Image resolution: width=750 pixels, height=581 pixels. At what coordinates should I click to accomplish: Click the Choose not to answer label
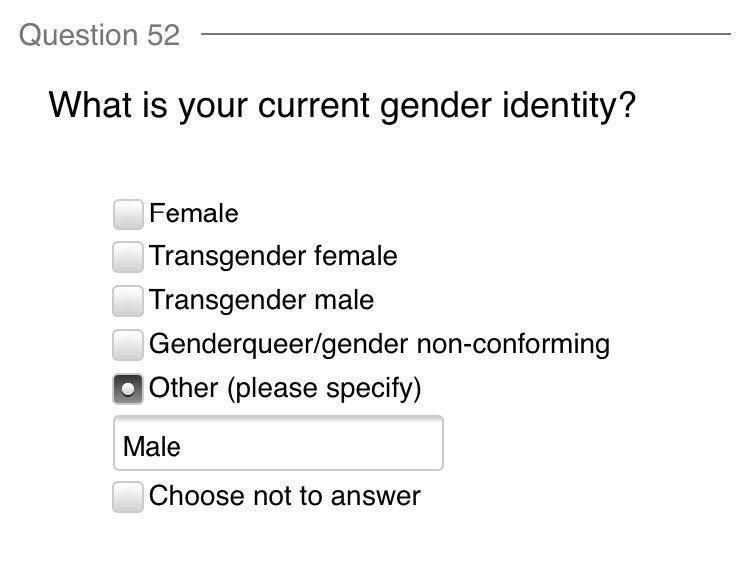[285, 497]
